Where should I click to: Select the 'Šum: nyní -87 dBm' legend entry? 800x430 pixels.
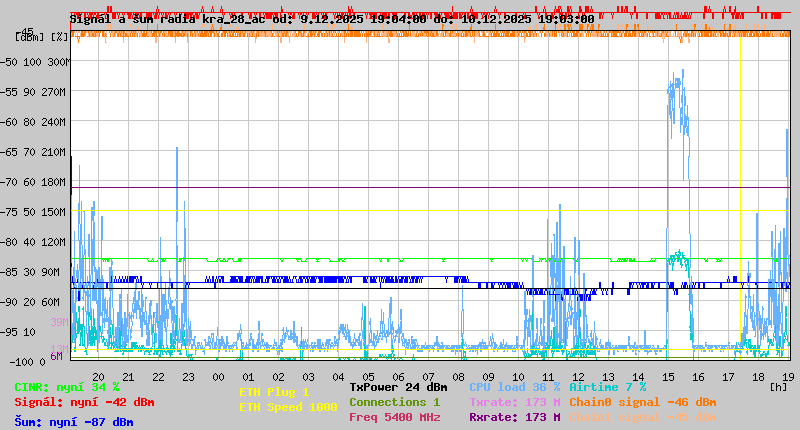coord(74,422)
